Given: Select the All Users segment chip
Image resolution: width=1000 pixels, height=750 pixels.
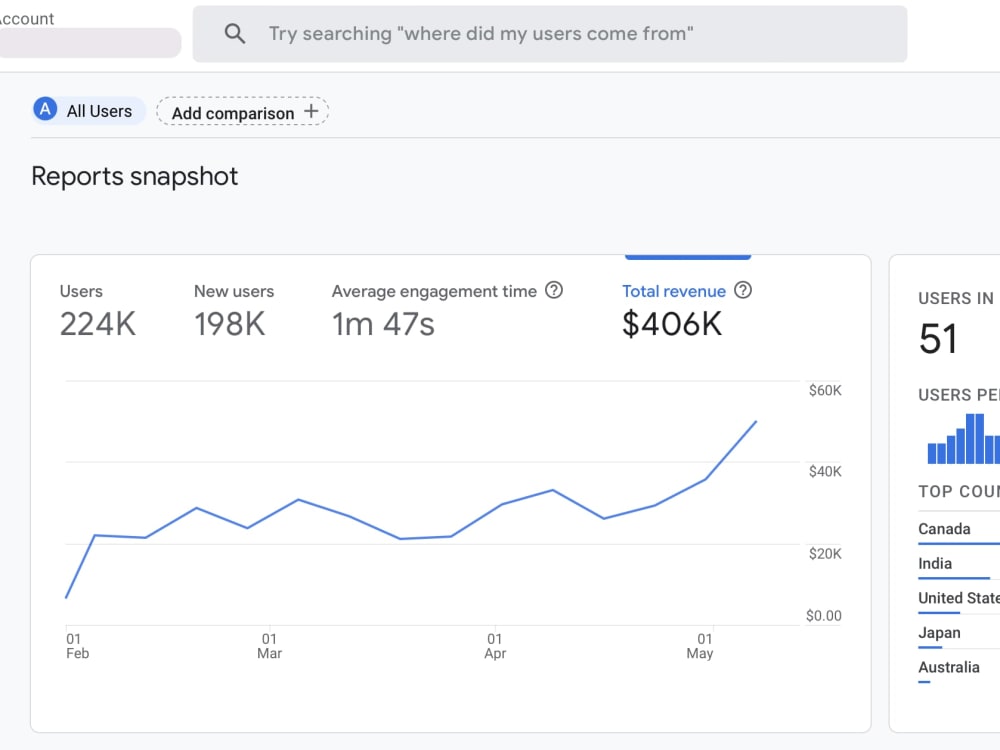Looking at the screenshot, I should tap(89, 110).
